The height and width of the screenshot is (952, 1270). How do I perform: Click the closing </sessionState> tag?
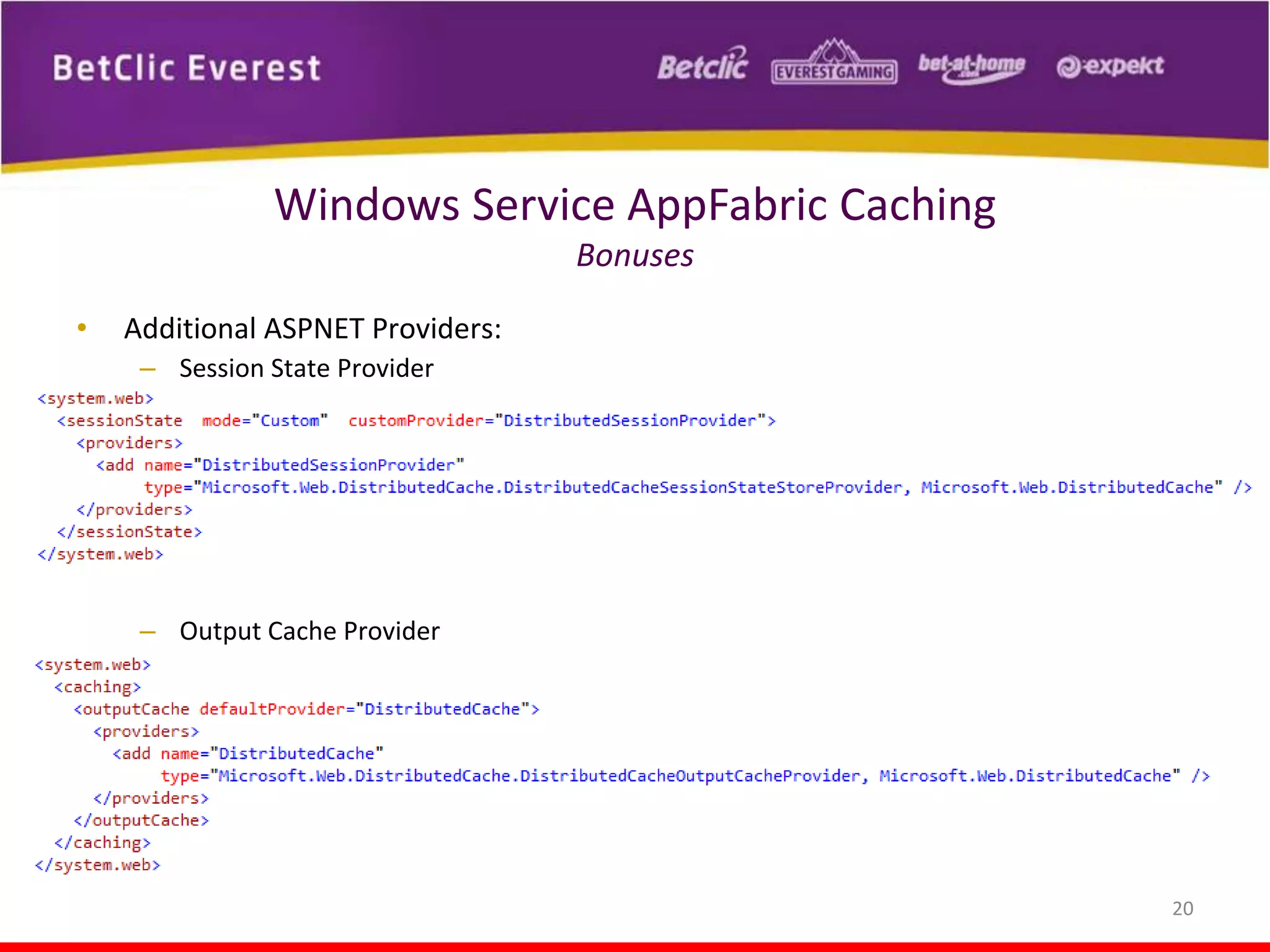pos(130,532)
